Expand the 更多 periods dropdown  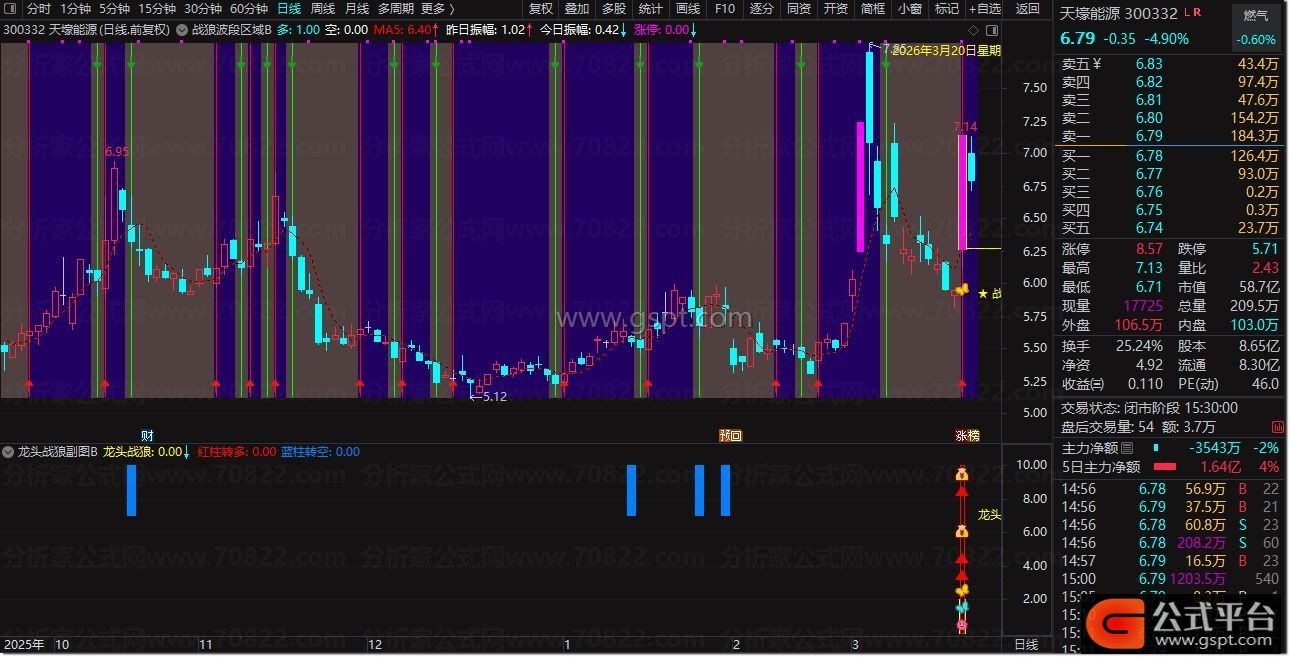[x=437, y=9]
